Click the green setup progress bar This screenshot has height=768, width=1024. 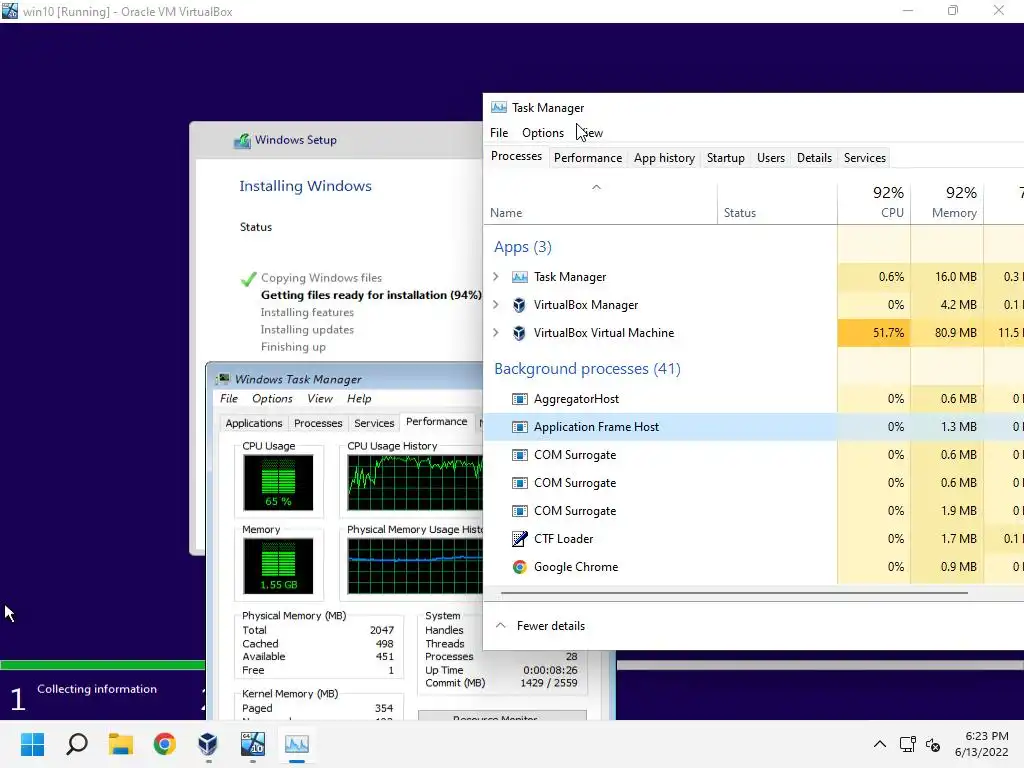(x=103, y=665)
